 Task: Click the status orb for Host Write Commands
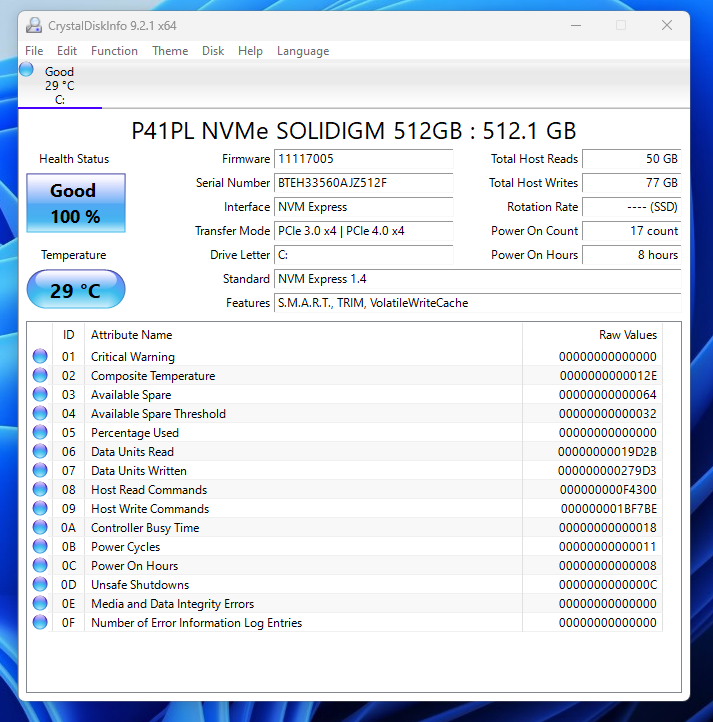click(x=40, y=508)
